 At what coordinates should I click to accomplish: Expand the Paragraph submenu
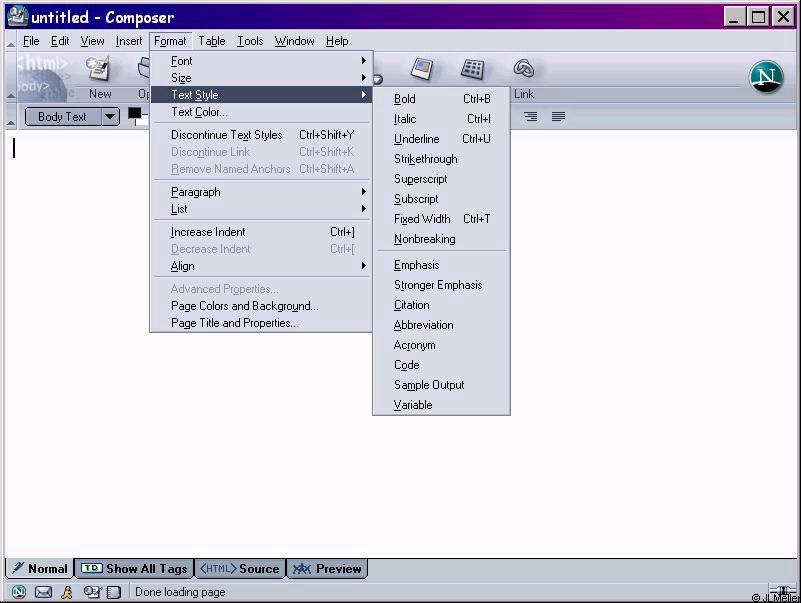(262, 192)
